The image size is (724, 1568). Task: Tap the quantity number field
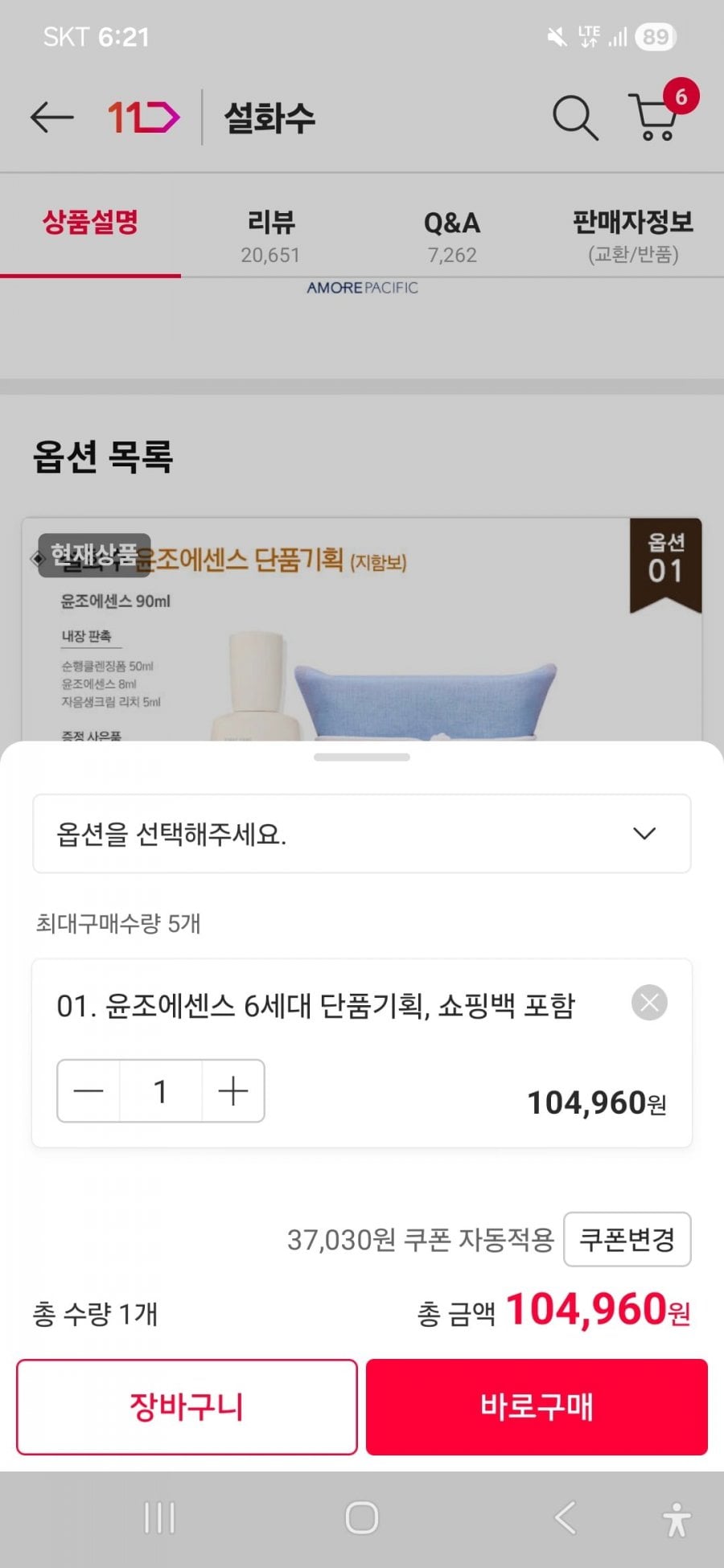point(160,1091)
